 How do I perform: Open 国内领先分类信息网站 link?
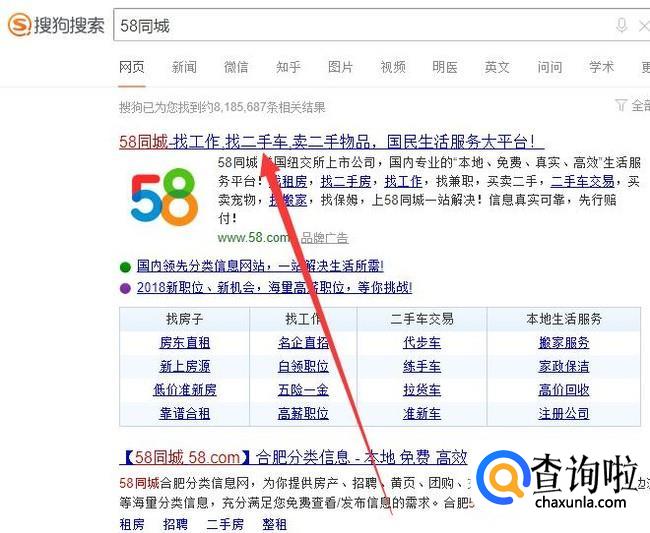coord(260,266)
